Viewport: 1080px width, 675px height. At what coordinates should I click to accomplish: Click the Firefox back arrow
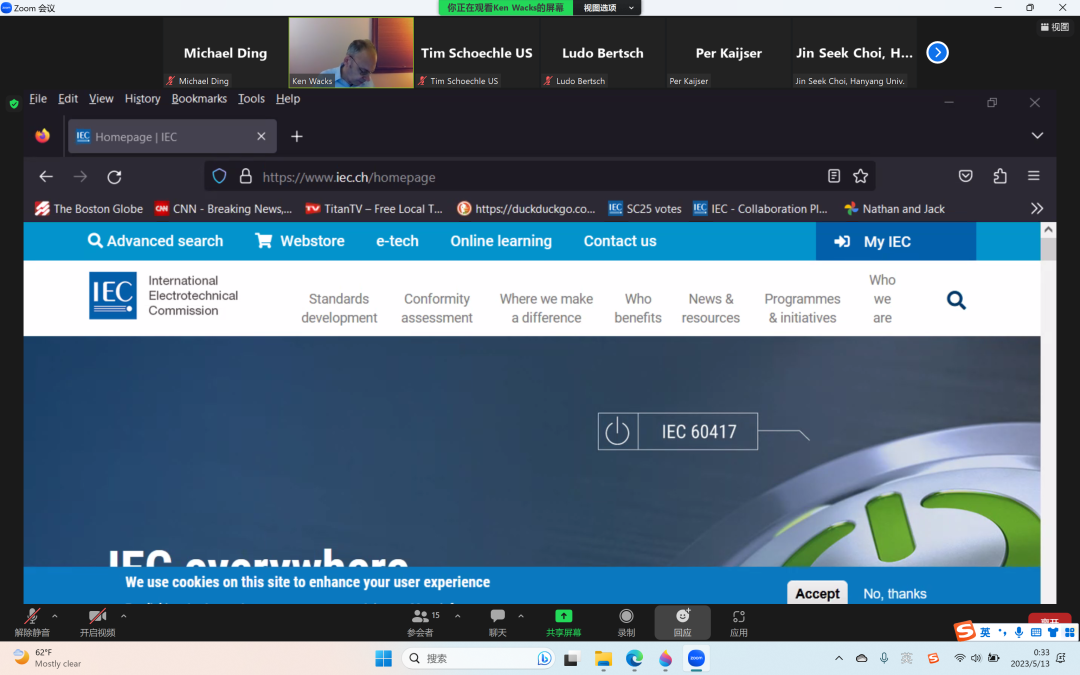pyautogui.click(x=46, y=177)
